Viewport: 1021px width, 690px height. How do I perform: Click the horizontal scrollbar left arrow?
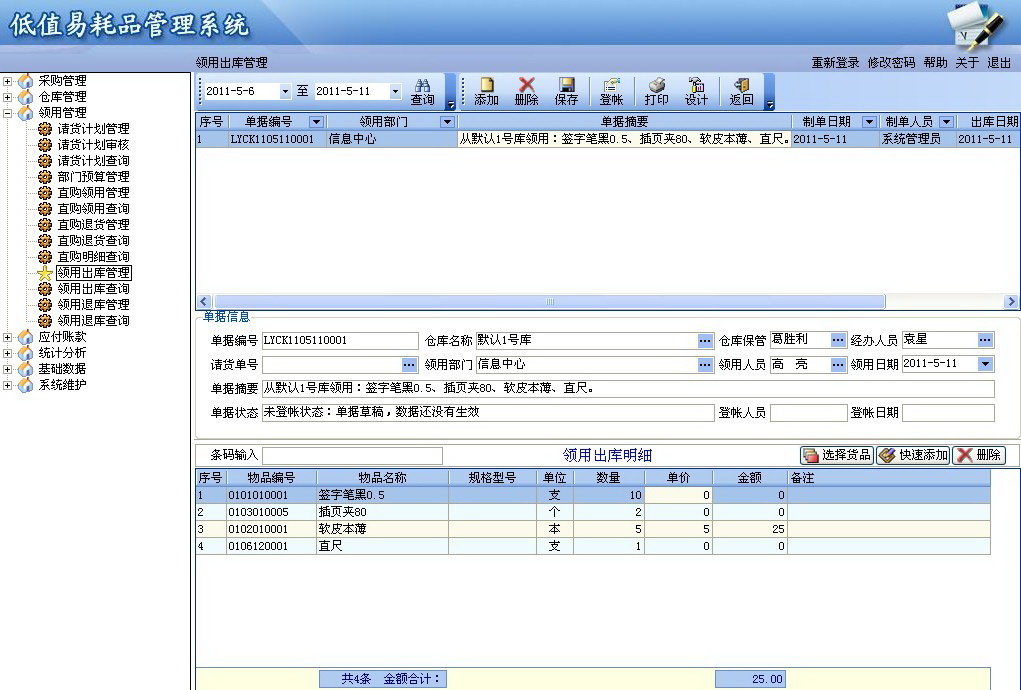point(203,301)
